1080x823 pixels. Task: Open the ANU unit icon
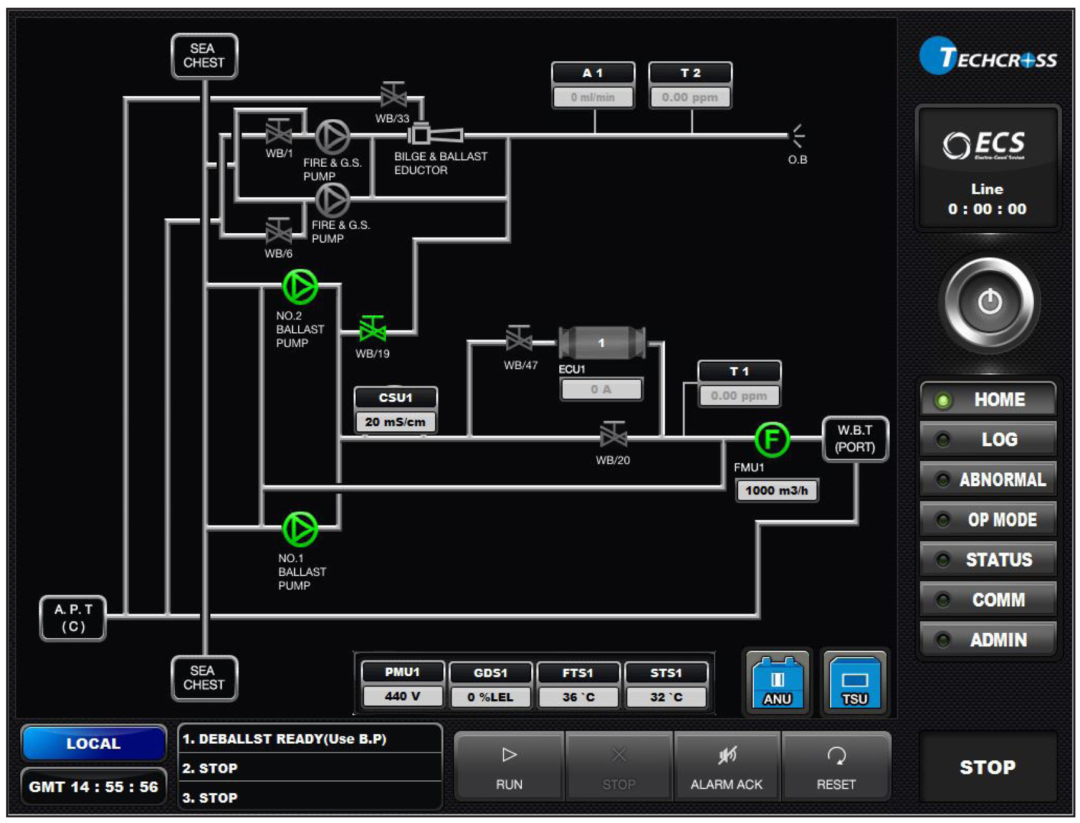(x=777, y=683)
